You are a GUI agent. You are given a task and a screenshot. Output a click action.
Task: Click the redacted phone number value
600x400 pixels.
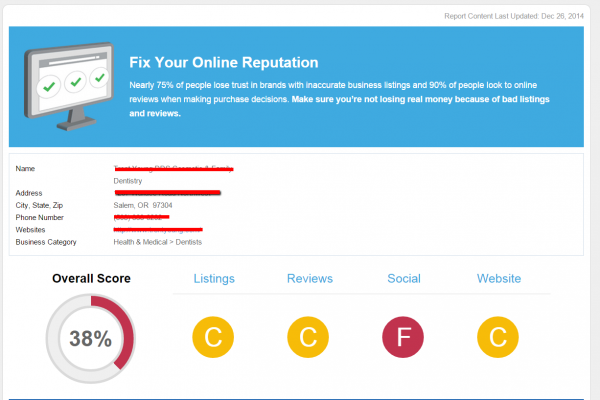coord(141,217)
